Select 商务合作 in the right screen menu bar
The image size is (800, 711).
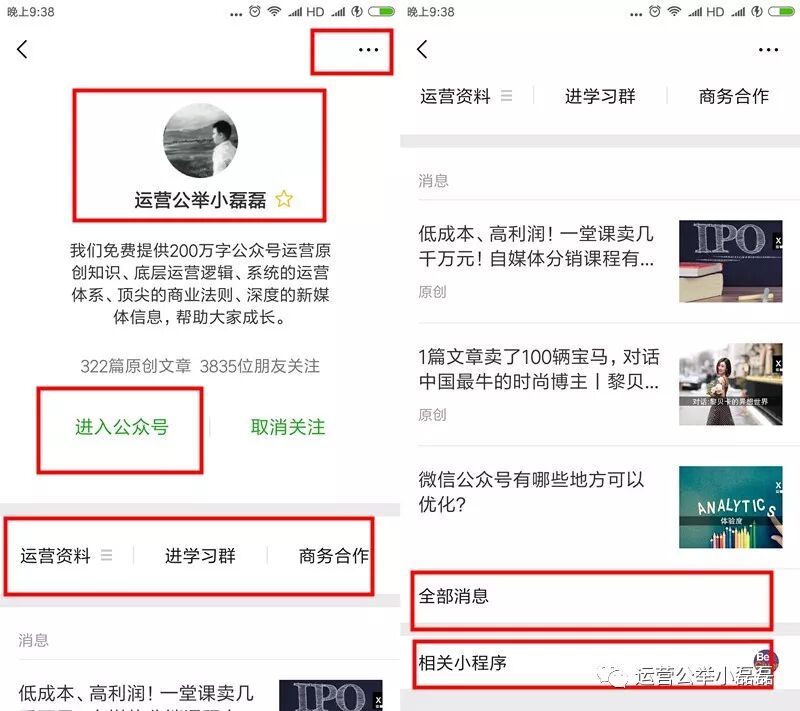click(x=733, y=96)
